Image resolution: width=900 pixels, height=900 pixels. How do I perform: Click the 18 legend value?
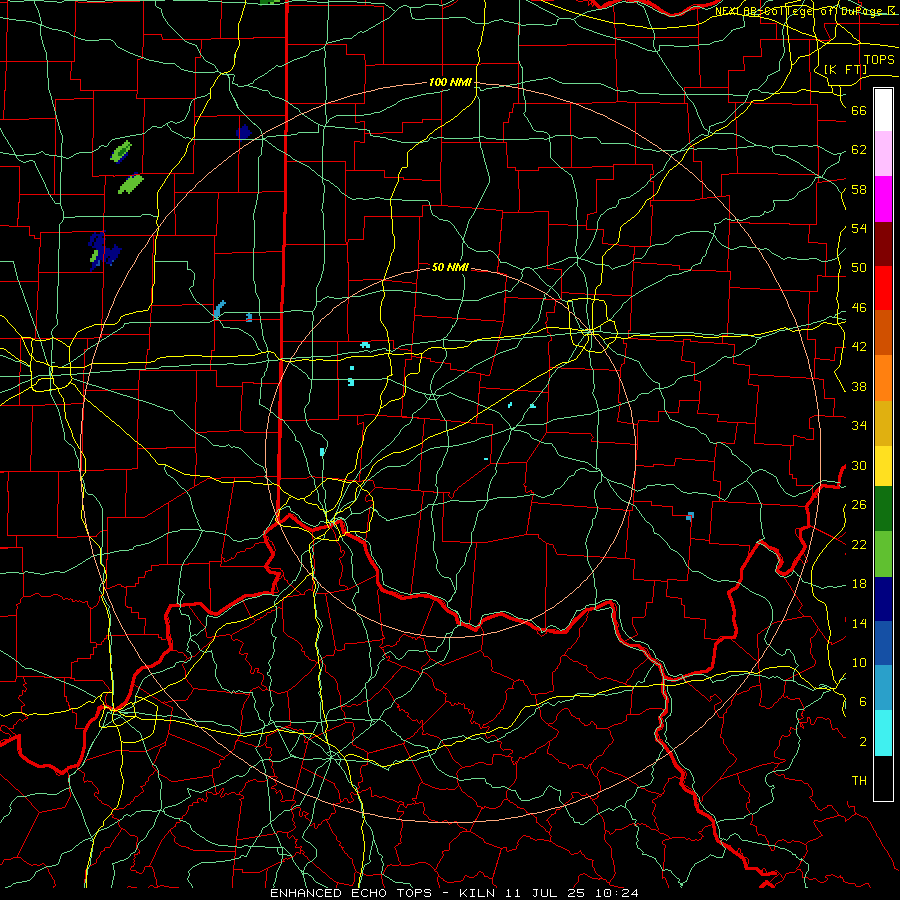tap(859, 584)
